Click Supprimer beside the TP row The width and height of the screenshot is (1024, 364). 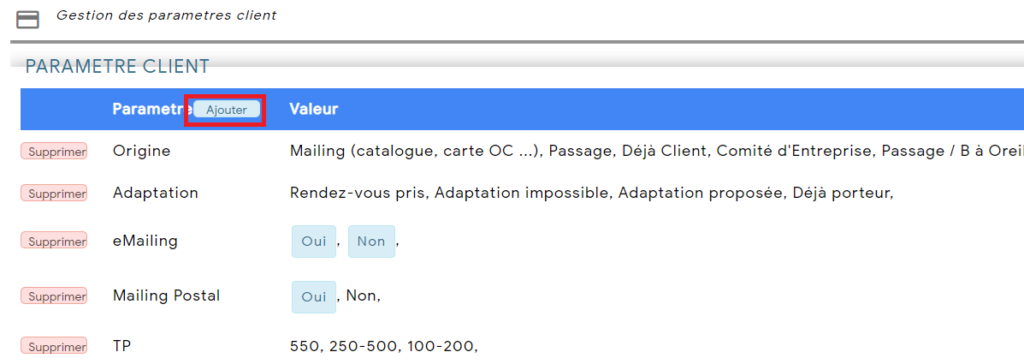click(54, 345)
